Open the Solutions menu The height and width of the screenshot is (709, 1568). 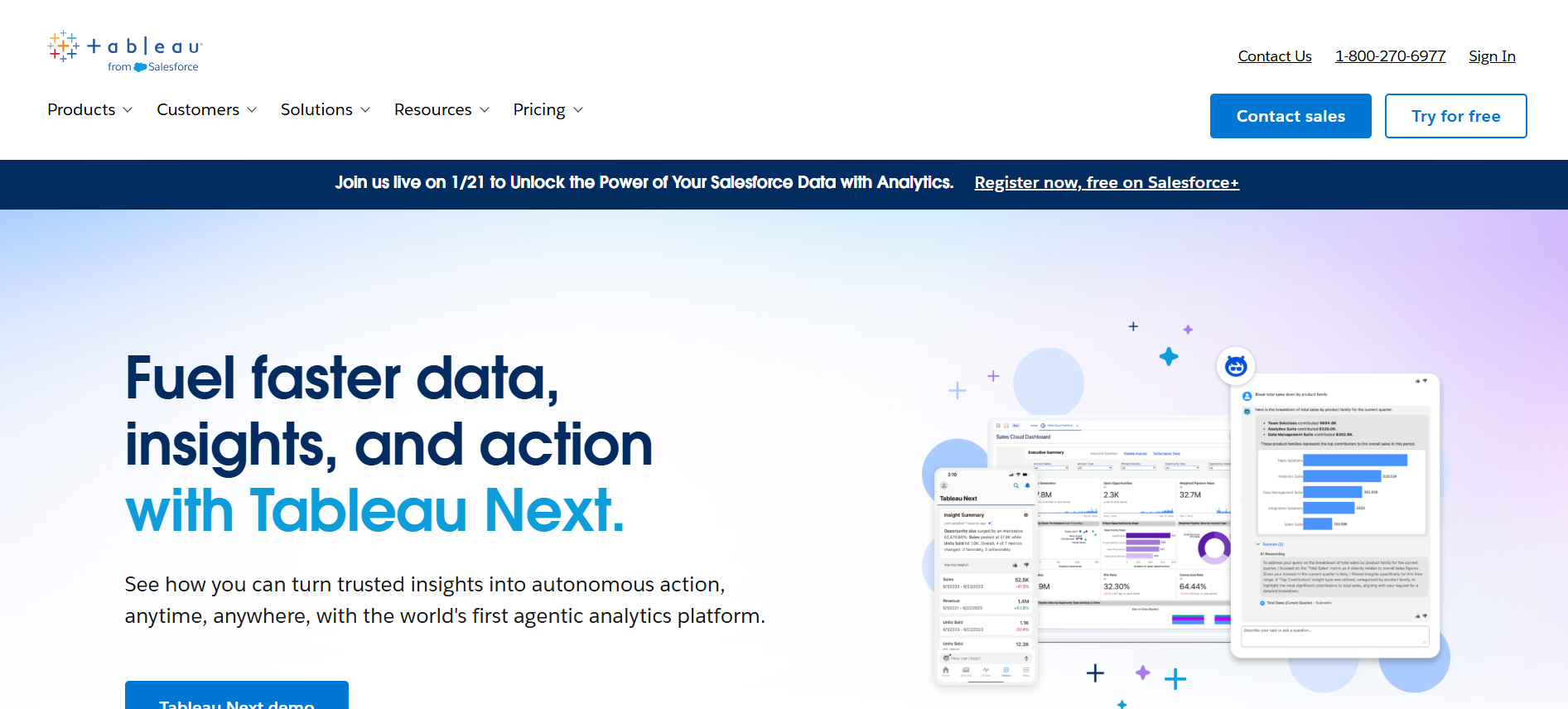(x=316, y=109)
